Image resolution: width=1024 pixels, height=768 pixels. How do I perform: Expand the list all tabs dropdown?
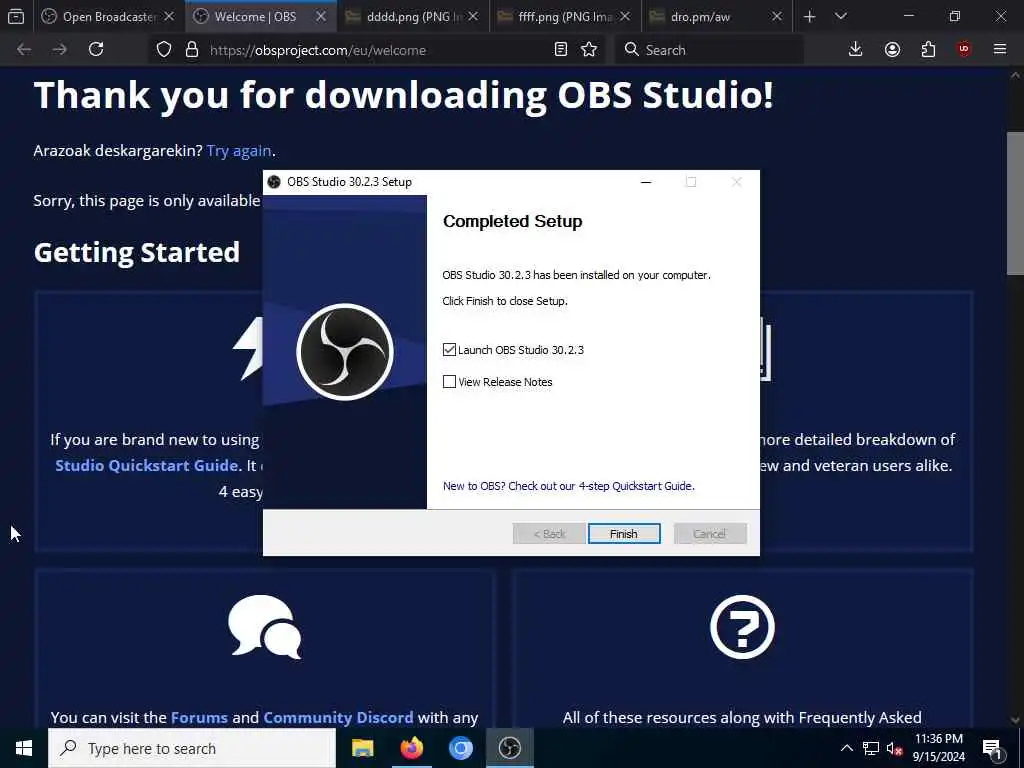[x=840, y=16]
